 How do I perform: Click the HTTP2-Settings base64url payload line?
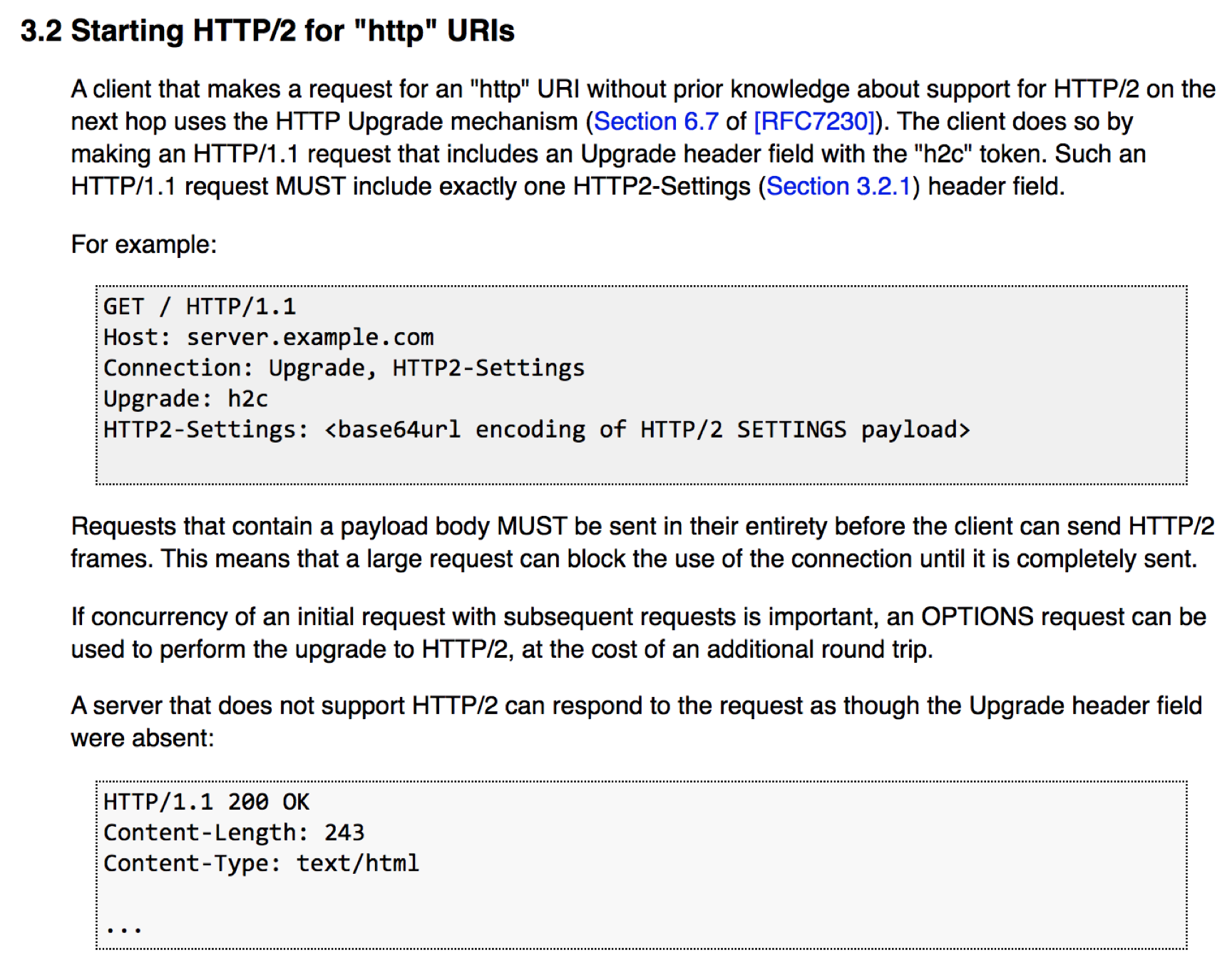[x=537, y=429]
